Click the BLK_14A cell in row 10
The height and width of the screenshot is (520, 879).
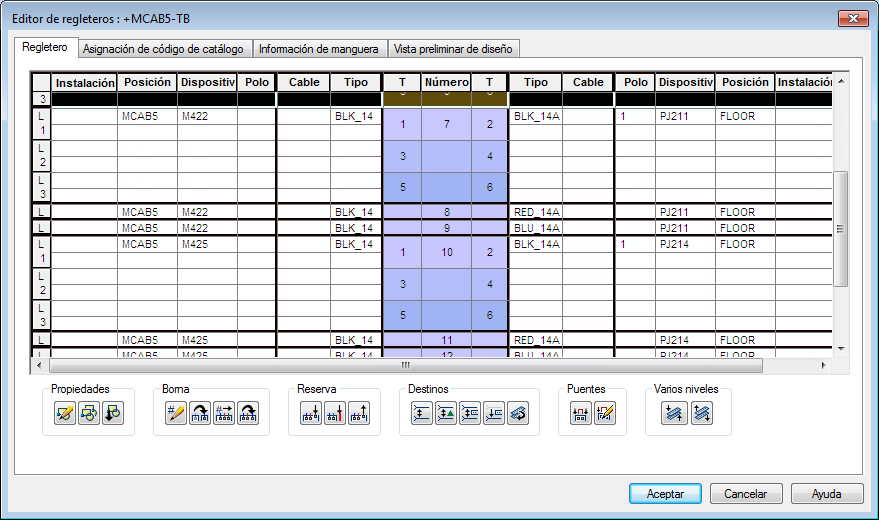tap(536, 244)
